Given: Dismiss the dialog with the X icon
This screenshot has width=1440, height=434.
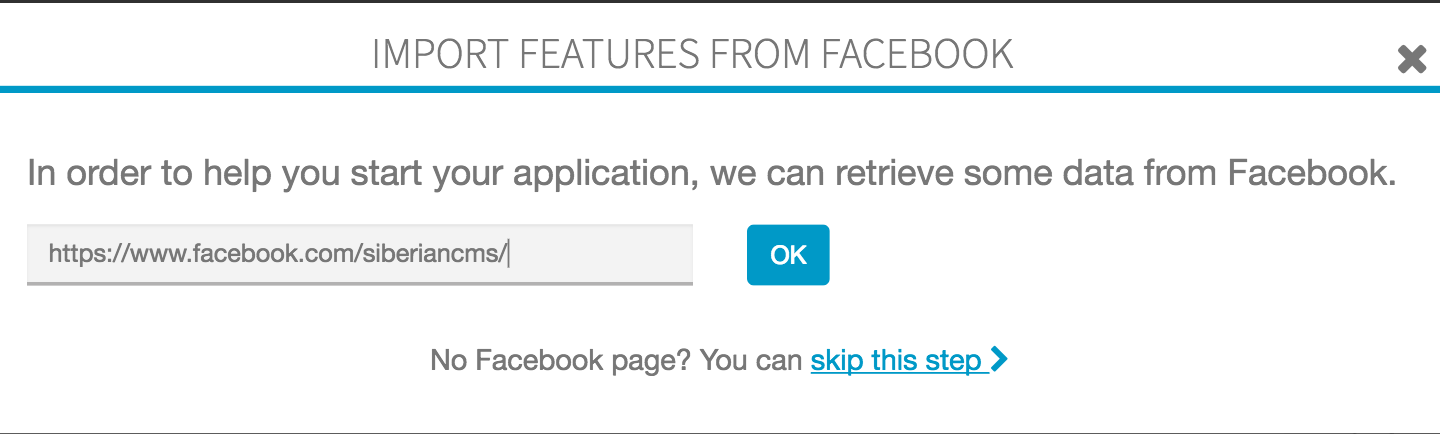Looking at the screenshot, I should point(1411,60).
